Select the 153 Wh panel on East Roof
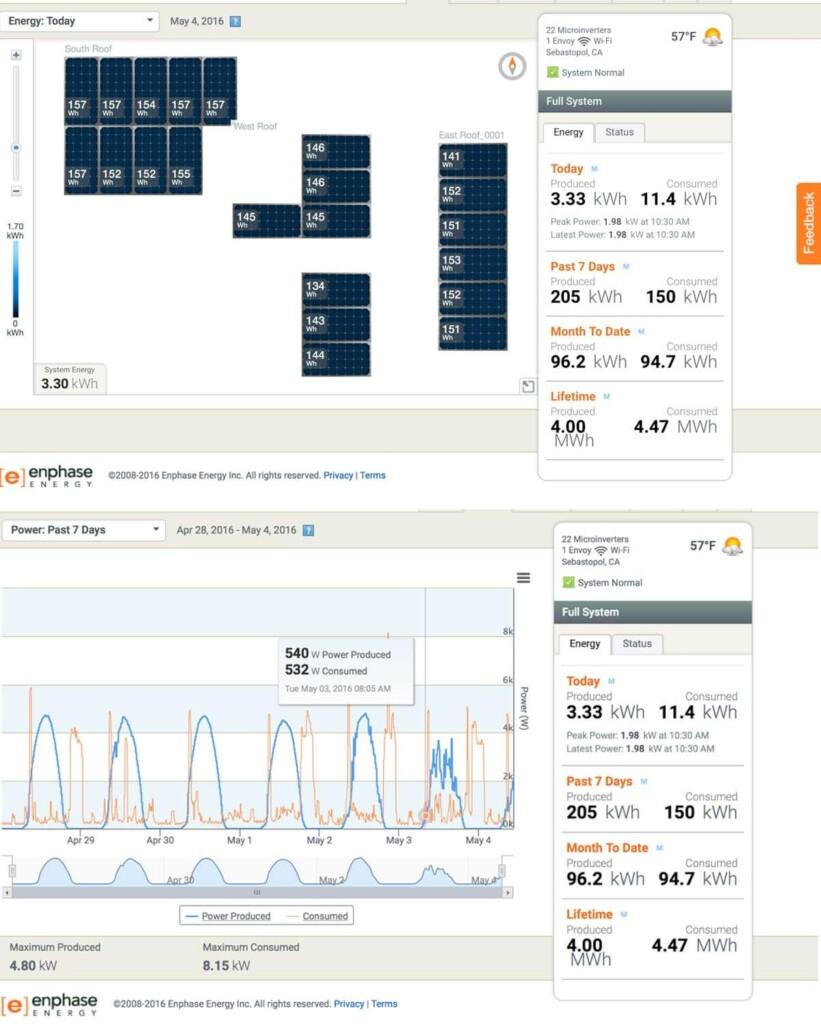Screen dimensions: 821x1024 pyautogui.click(x=473, y=264)
